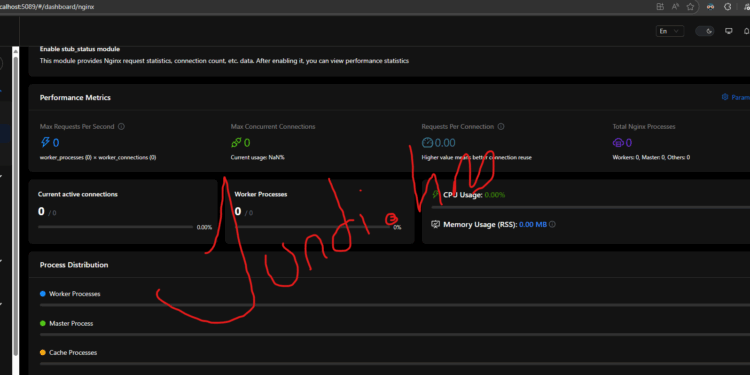The image size is (750, 375).
Task: Open the owl avatar extension icon
Action: click(710, 7)
